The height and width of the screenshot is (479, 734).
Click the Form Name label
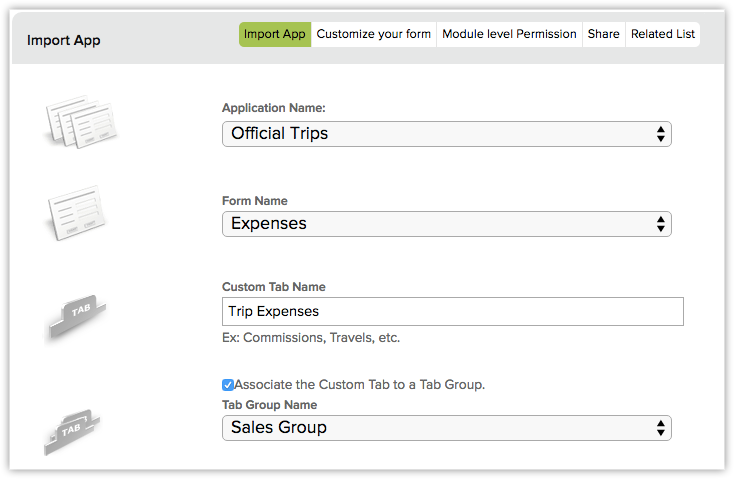coord(255,201)
